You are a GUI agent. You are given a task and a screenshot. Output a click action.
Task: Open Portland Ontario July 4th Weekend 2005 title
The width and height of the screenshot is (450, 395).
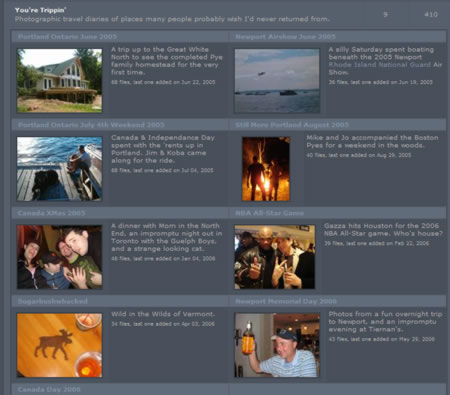(x=91, y=125)
